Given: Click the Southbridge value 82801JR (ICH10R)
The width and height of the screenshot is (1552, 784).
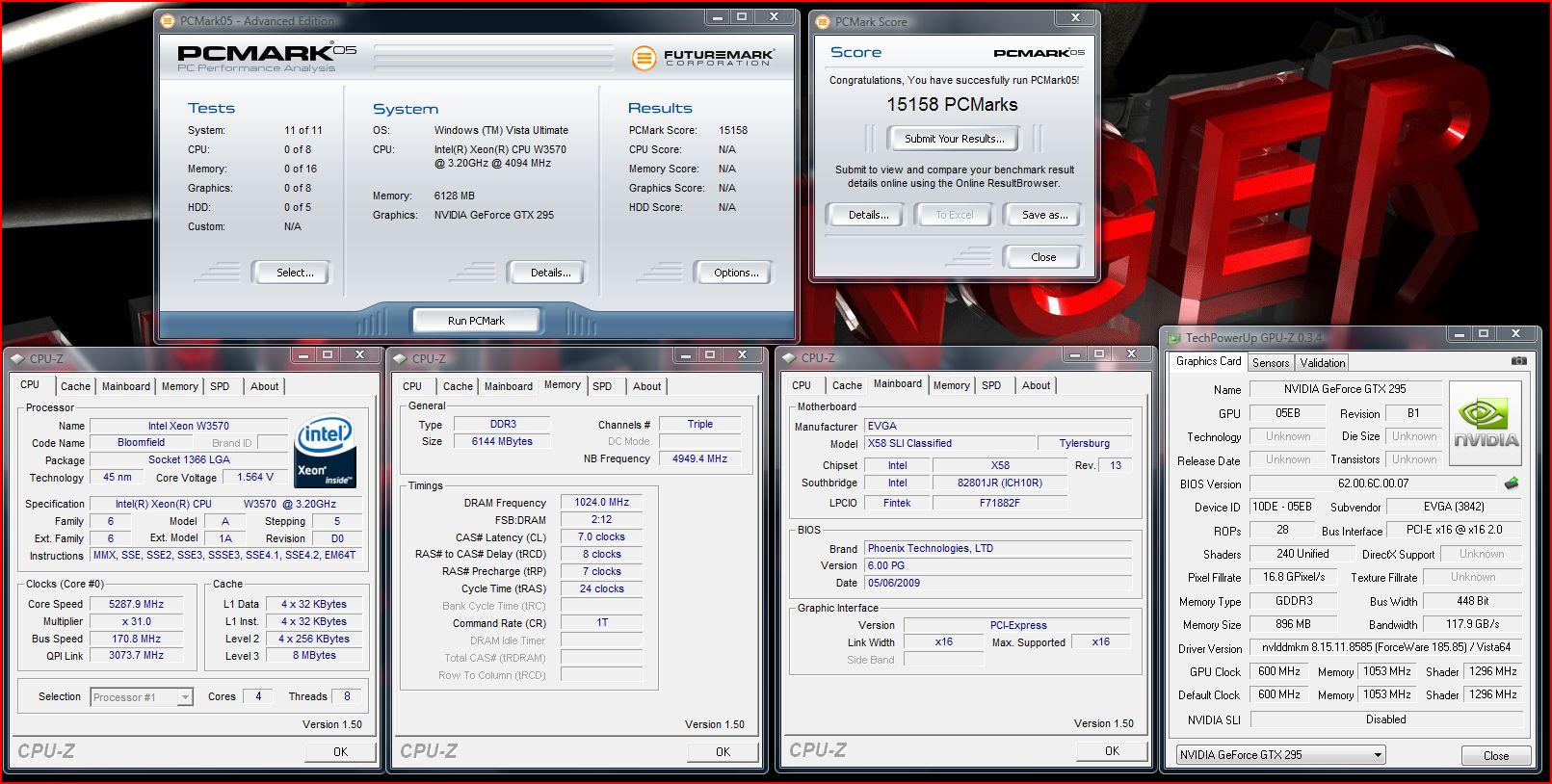Looking at the screenshot, I should [999, 483].
